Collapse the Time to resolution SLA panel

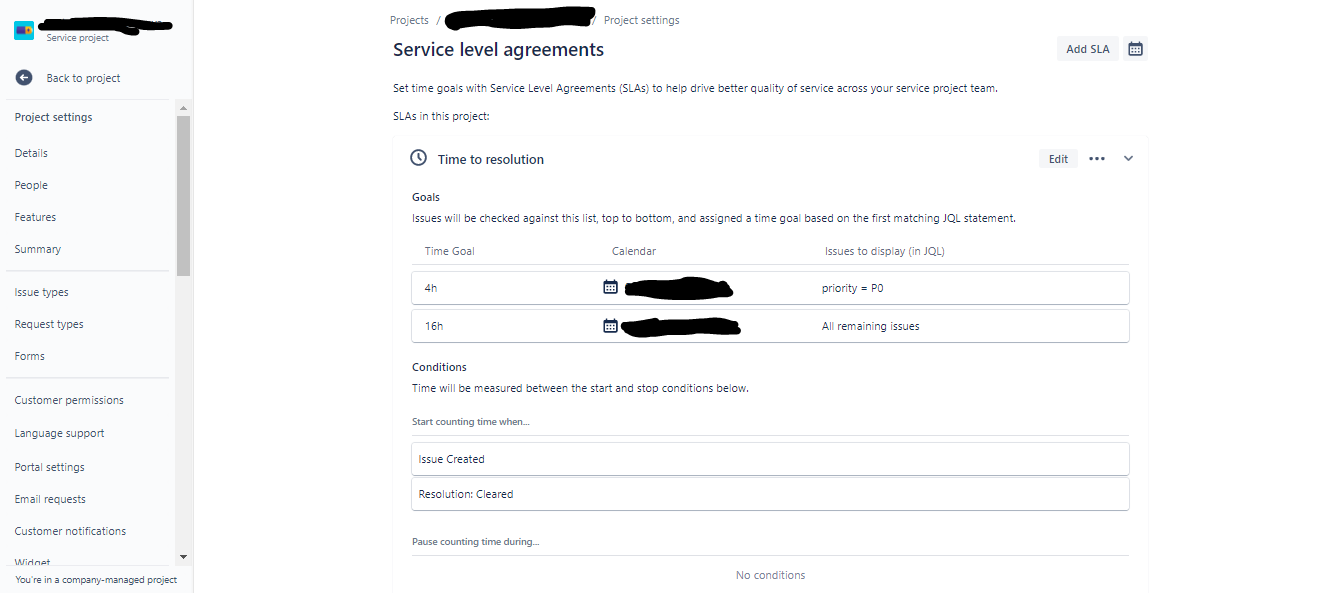1127,158
